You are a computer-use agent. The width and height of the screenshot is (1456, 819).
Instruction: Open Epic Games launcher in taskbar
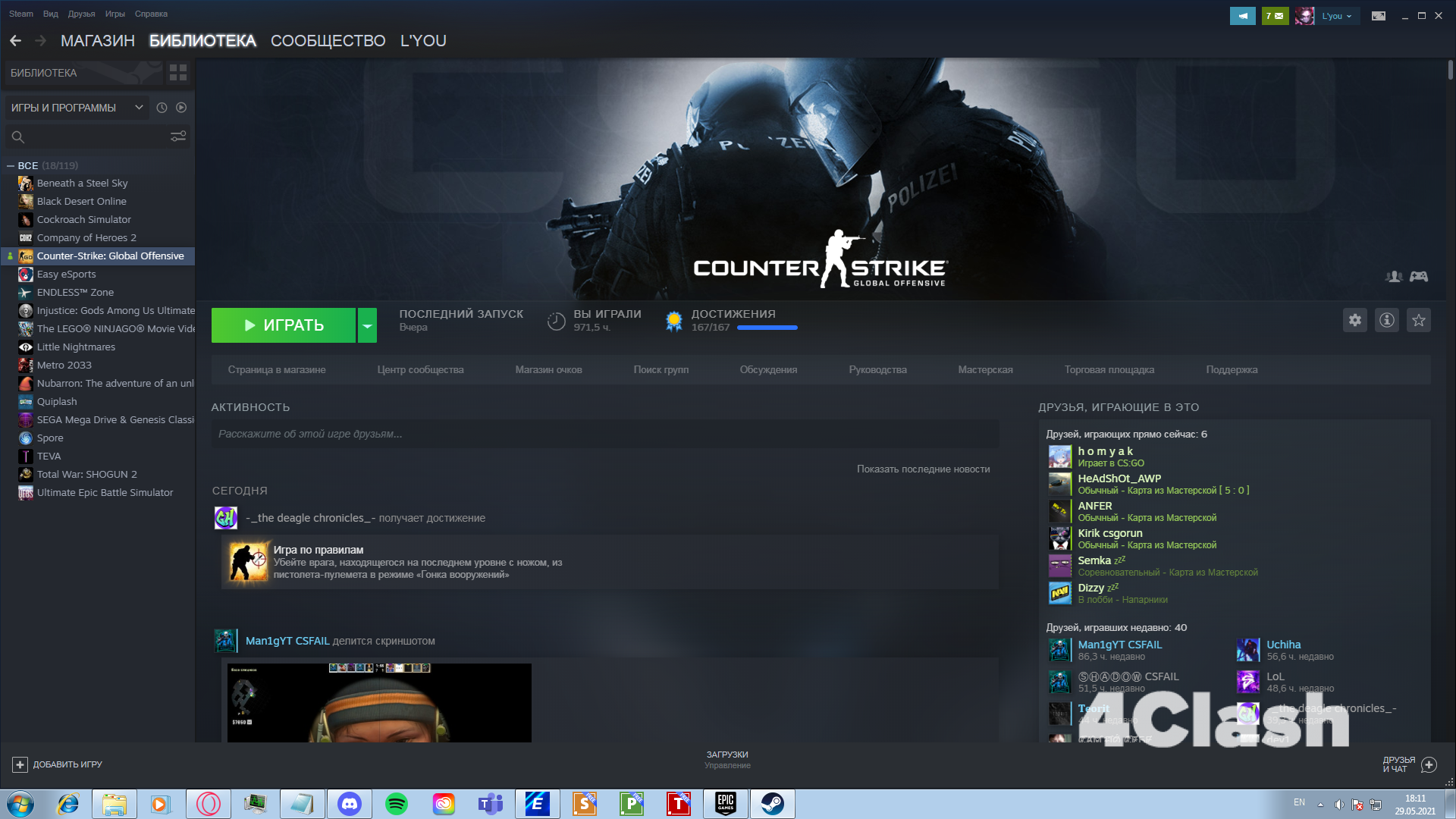point(726,804)
